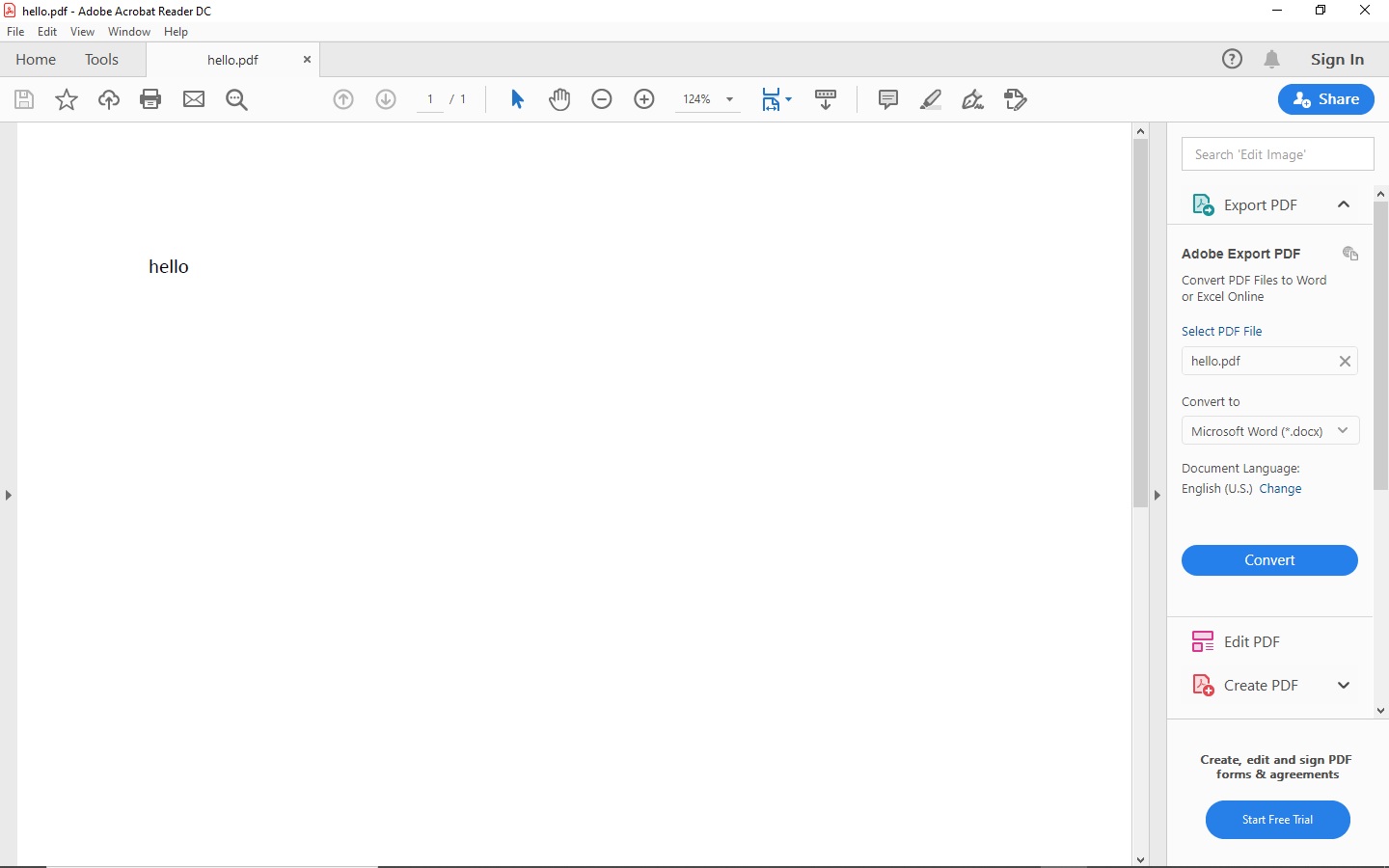
Task: Open the stamp tool in the toolbar
Action: tap(1016, 99)
